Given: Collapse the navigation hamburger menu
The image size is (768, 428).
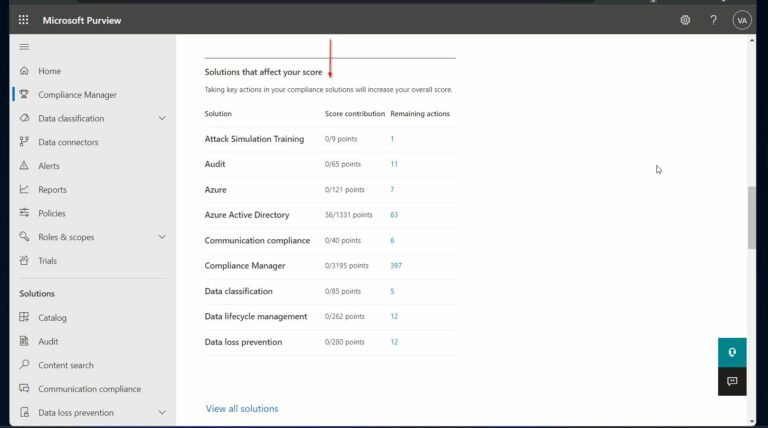Looking at the screenshot, I should pos(24,47).
